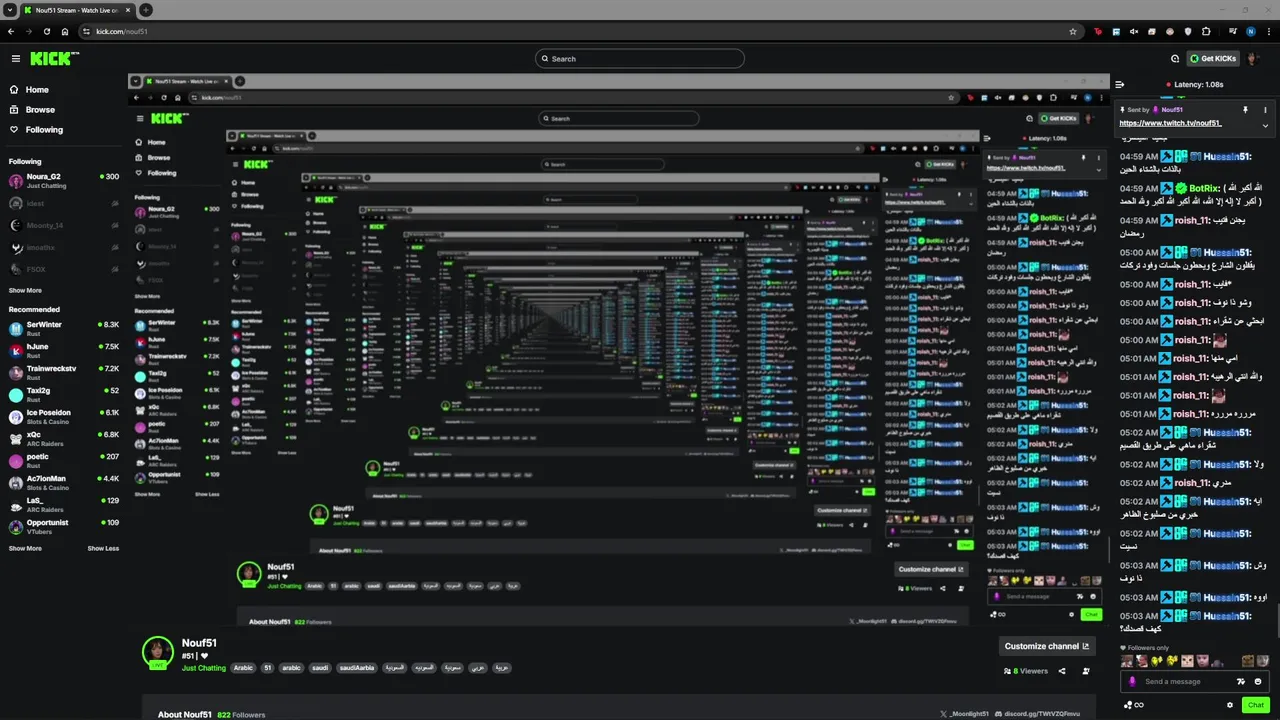Image resolution: width=1280 pixels, height=720 pixels.
Task: Open the browser home page via the outermost home icon
Action: tap(65, 31)
